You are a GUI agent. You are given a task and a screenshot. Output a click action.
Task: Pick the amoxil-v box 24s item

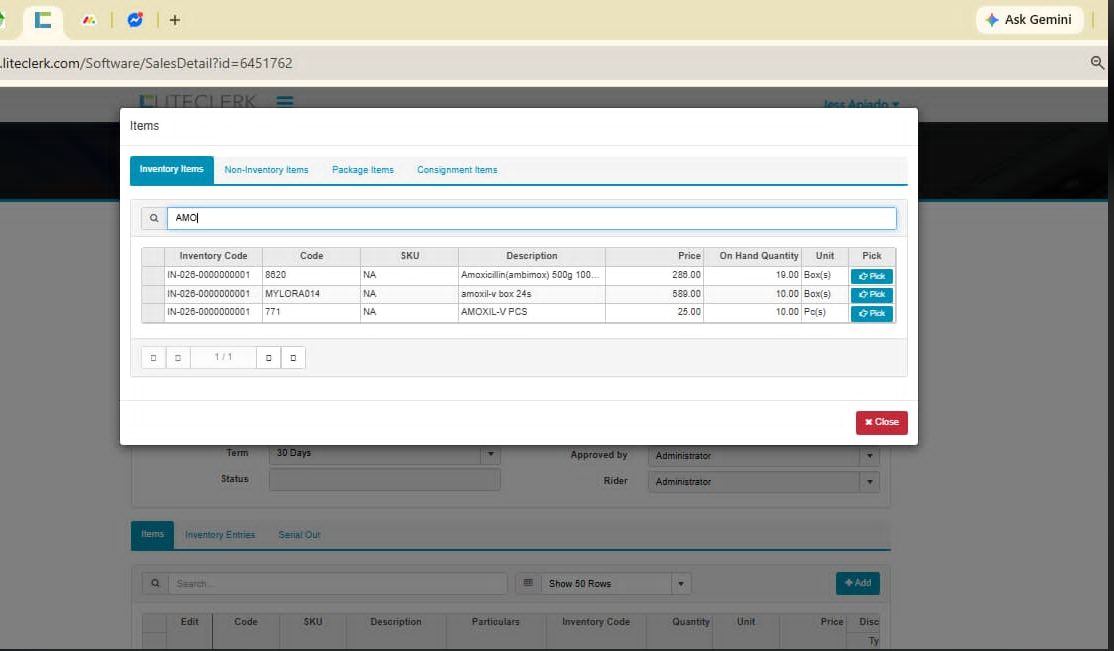(x=872, y=294)
